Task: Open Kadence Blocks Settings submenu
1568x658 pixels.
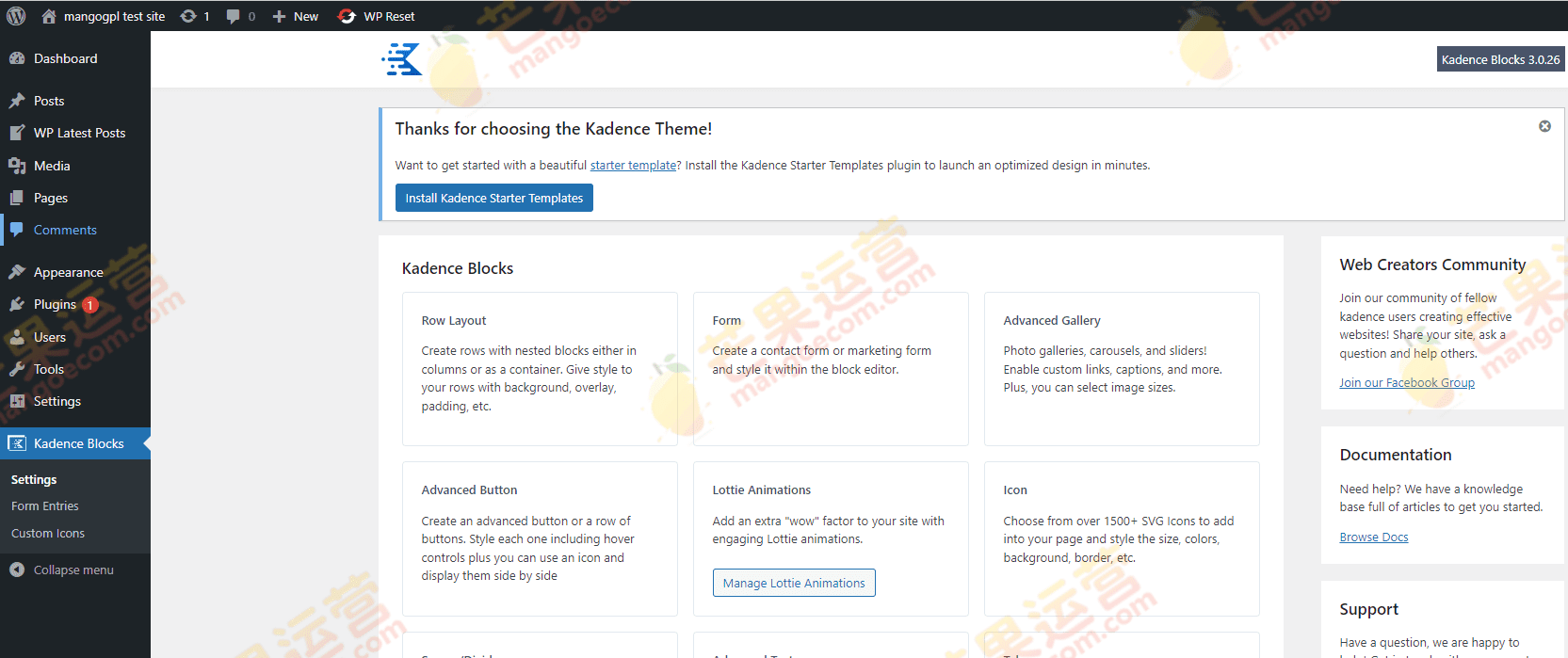Action: (34, 479)
